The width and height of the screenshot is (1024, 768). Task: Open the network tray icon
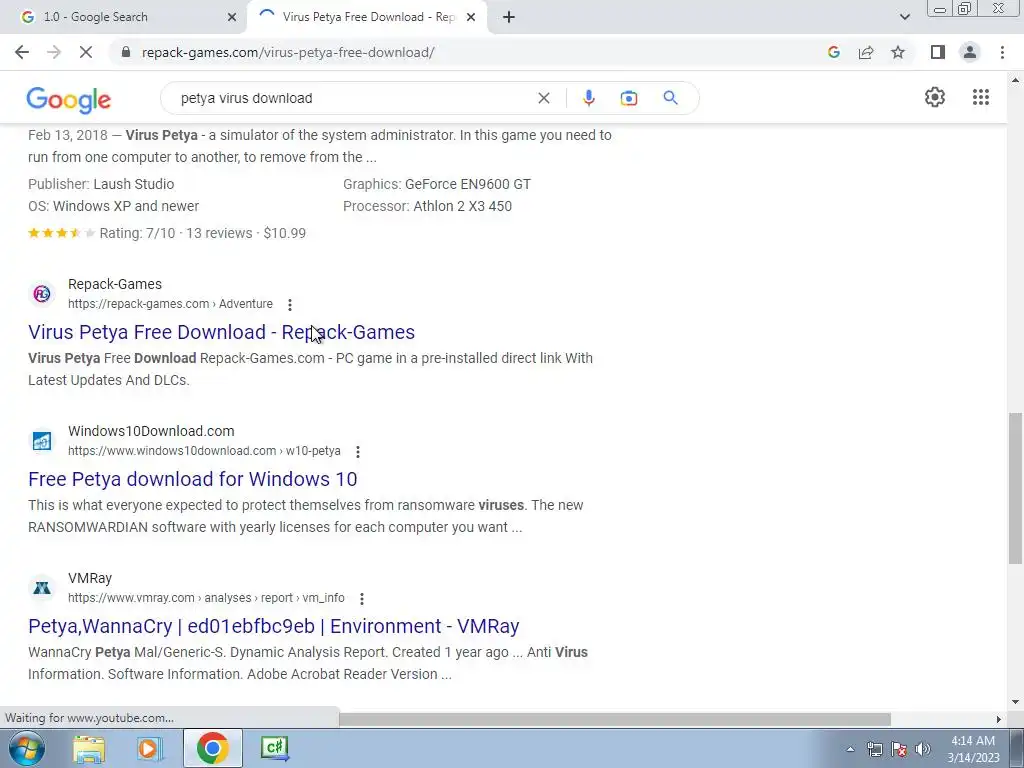coord(874,749)
